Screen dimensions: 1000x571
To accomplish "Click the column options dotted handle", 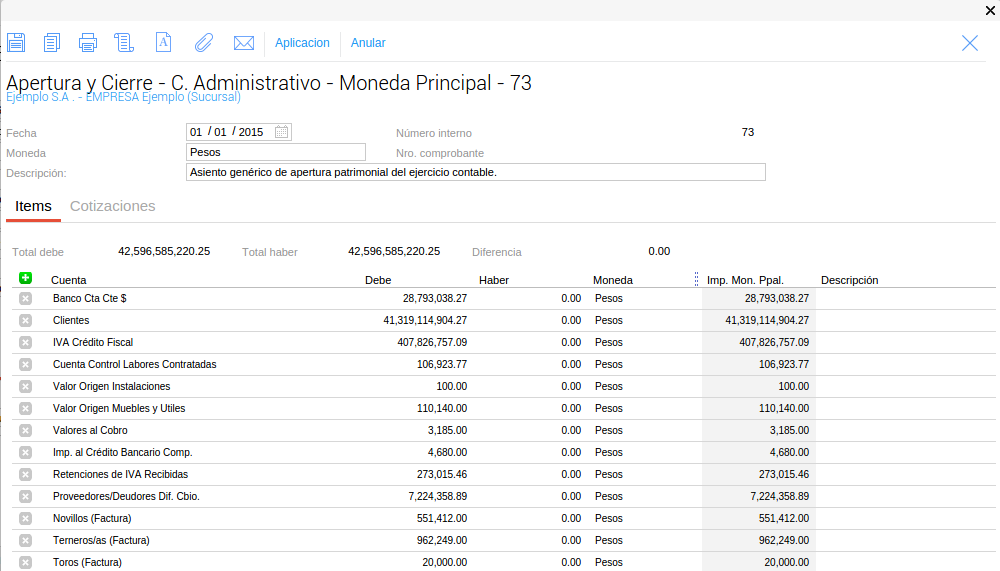I will click(696, 280).
